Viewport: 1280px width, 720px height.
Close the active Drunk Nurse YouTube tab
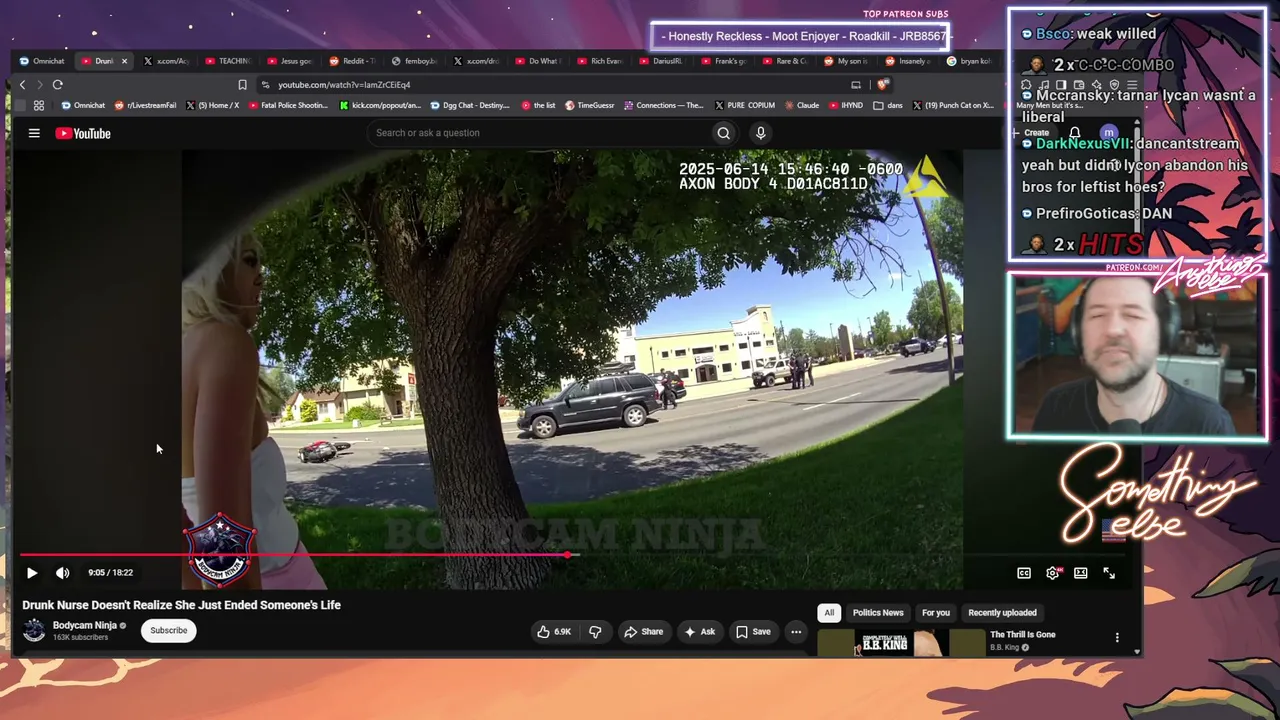(x=124, y=61)
